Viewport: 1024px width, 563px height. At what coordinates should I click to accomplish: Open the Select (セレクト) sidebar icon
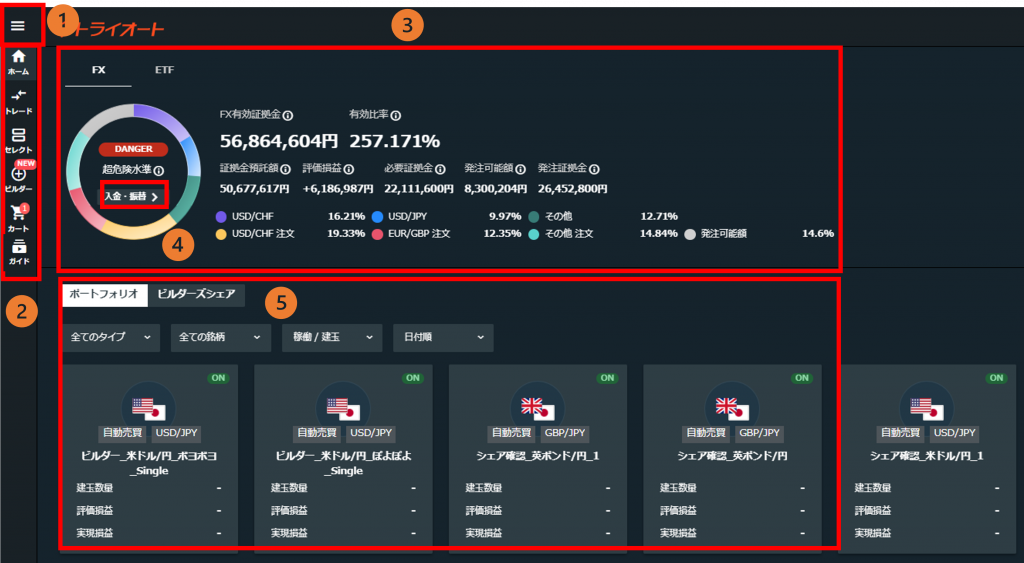[x=18, y=140]
